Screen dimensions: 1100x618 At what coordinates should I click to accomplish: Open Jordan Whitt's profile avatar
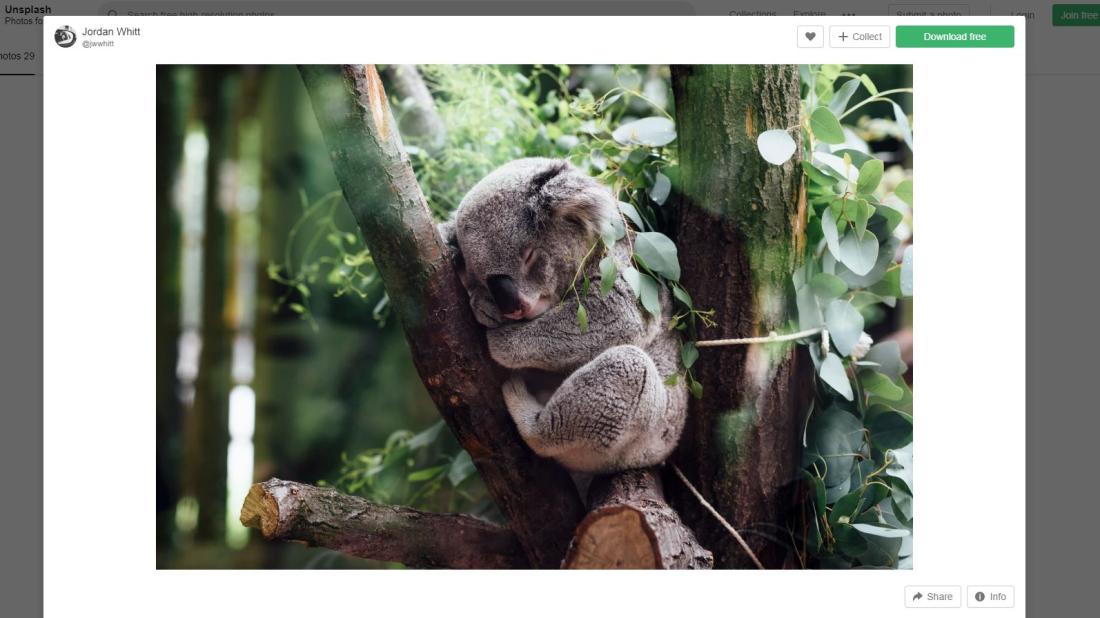point(65,36)
